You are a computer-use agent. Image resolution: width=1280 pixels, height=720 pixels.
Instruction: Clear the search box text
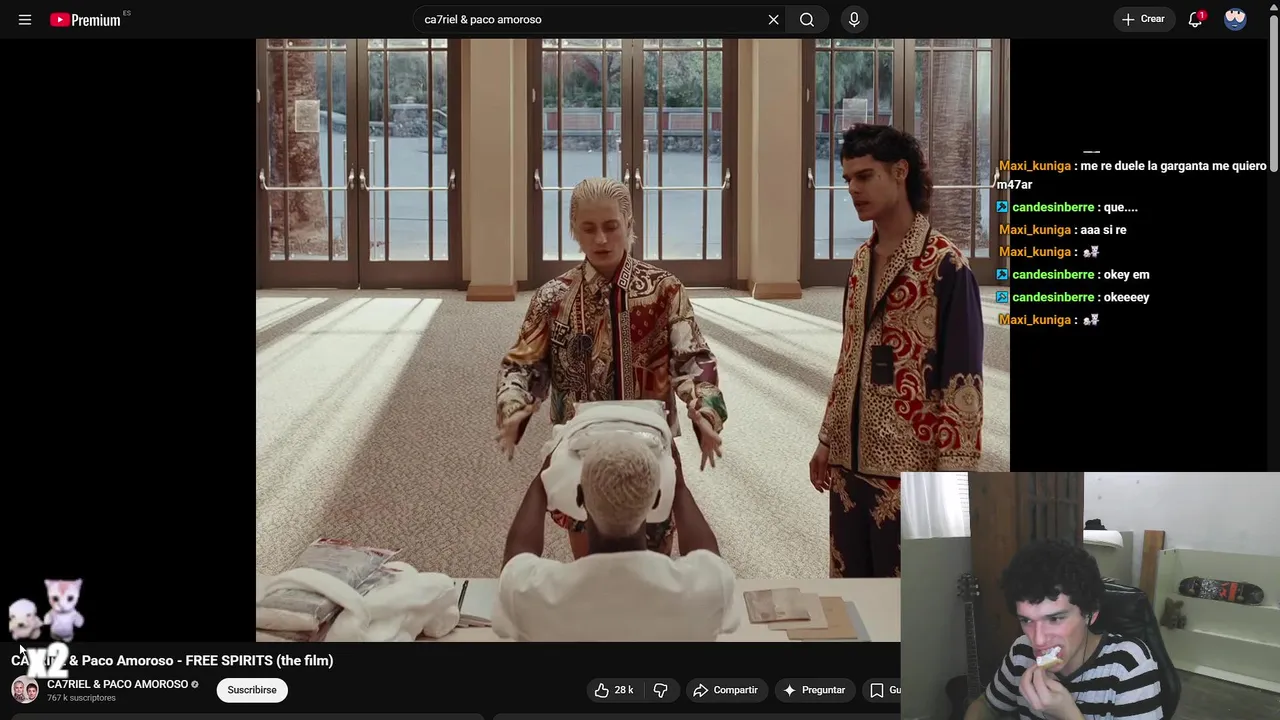[773, 19]
